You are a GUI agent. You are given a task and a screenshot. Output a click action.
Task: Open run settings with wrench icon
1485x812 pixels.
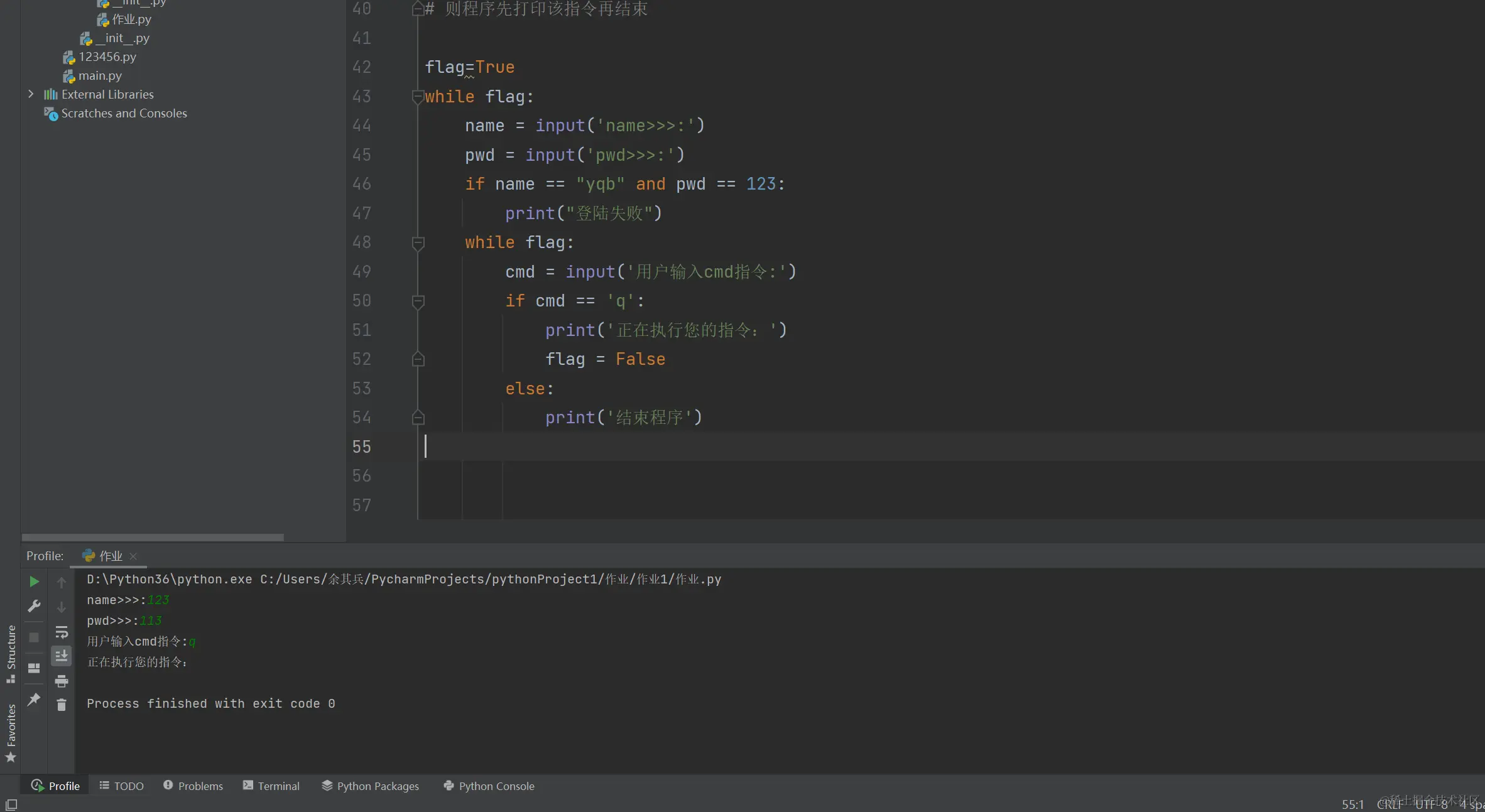pos(34,606)
